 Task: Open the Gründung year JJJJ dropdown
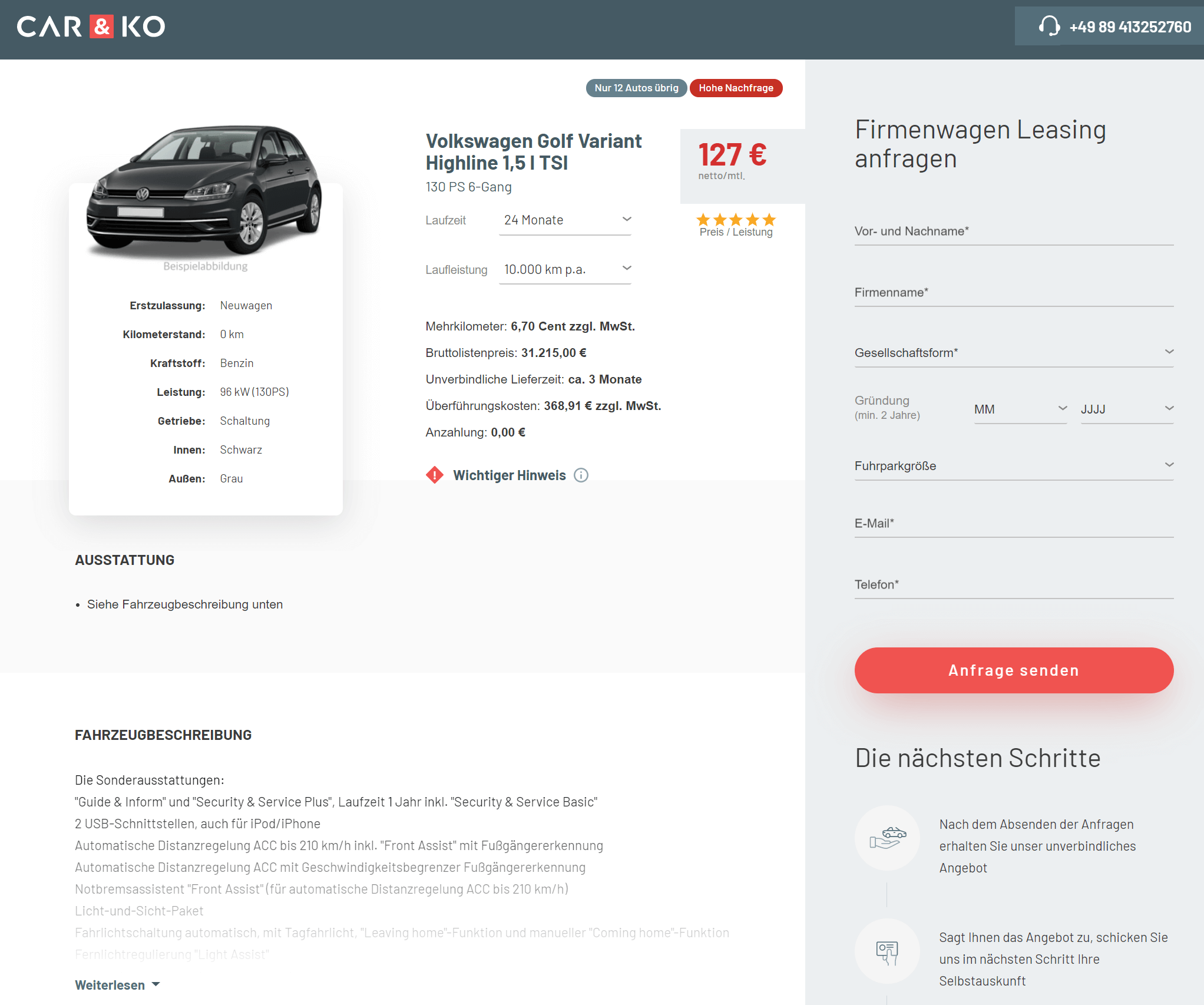pos(1127,409)
